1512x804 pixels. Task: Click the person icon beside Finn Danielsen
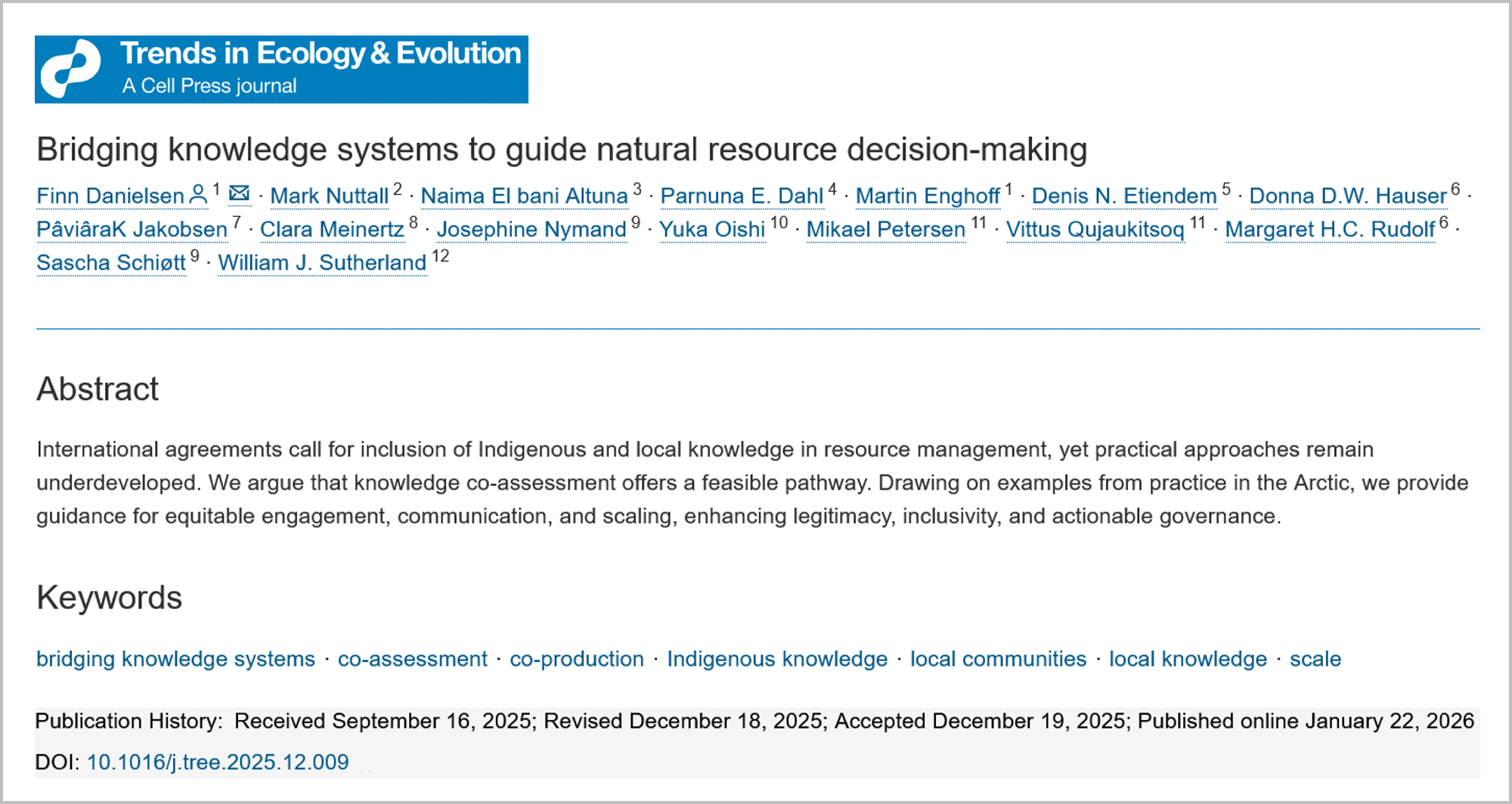tap(198, 195)
